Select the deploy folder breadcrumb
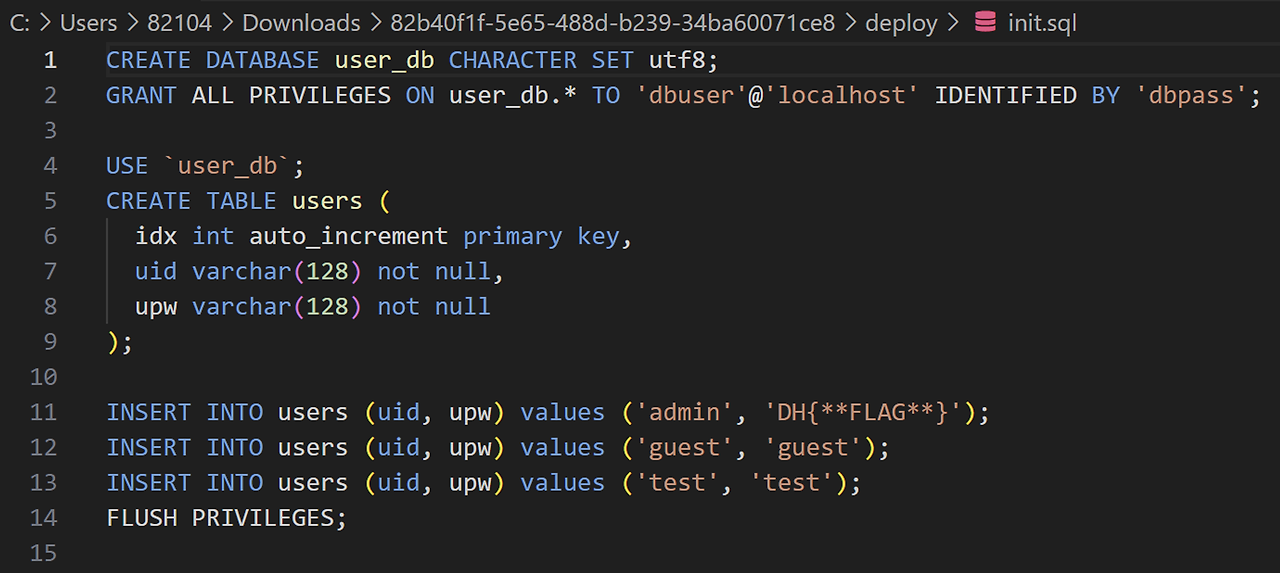 901,22
